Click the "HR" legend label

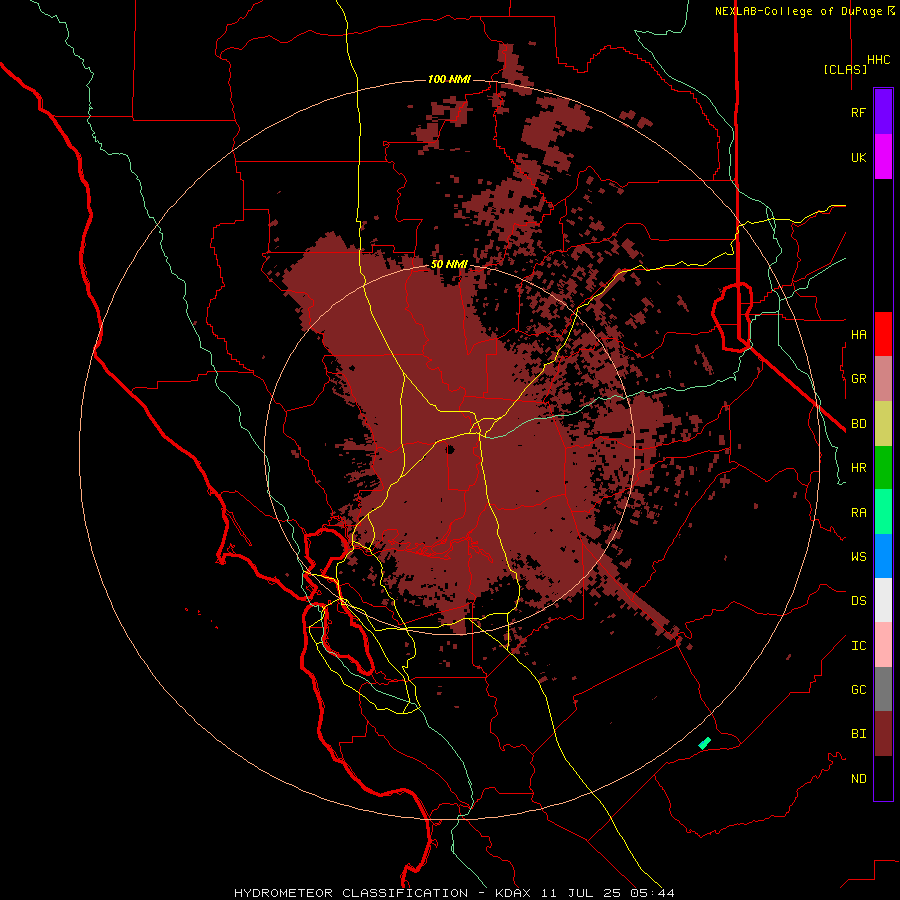click(x=858, y=468)
